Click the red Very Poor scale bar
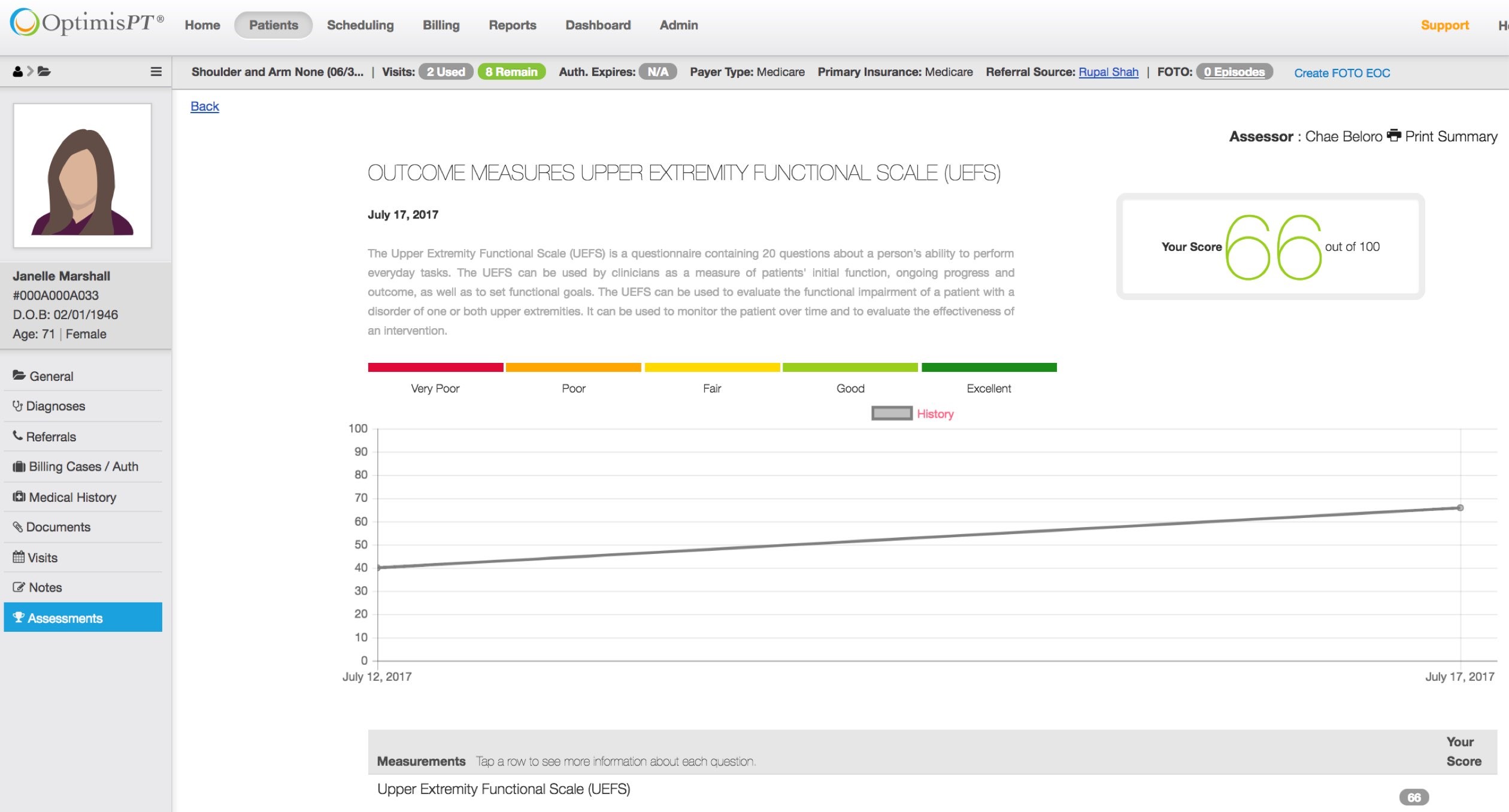Screen dimensions: 1509x812 point(435,367)
